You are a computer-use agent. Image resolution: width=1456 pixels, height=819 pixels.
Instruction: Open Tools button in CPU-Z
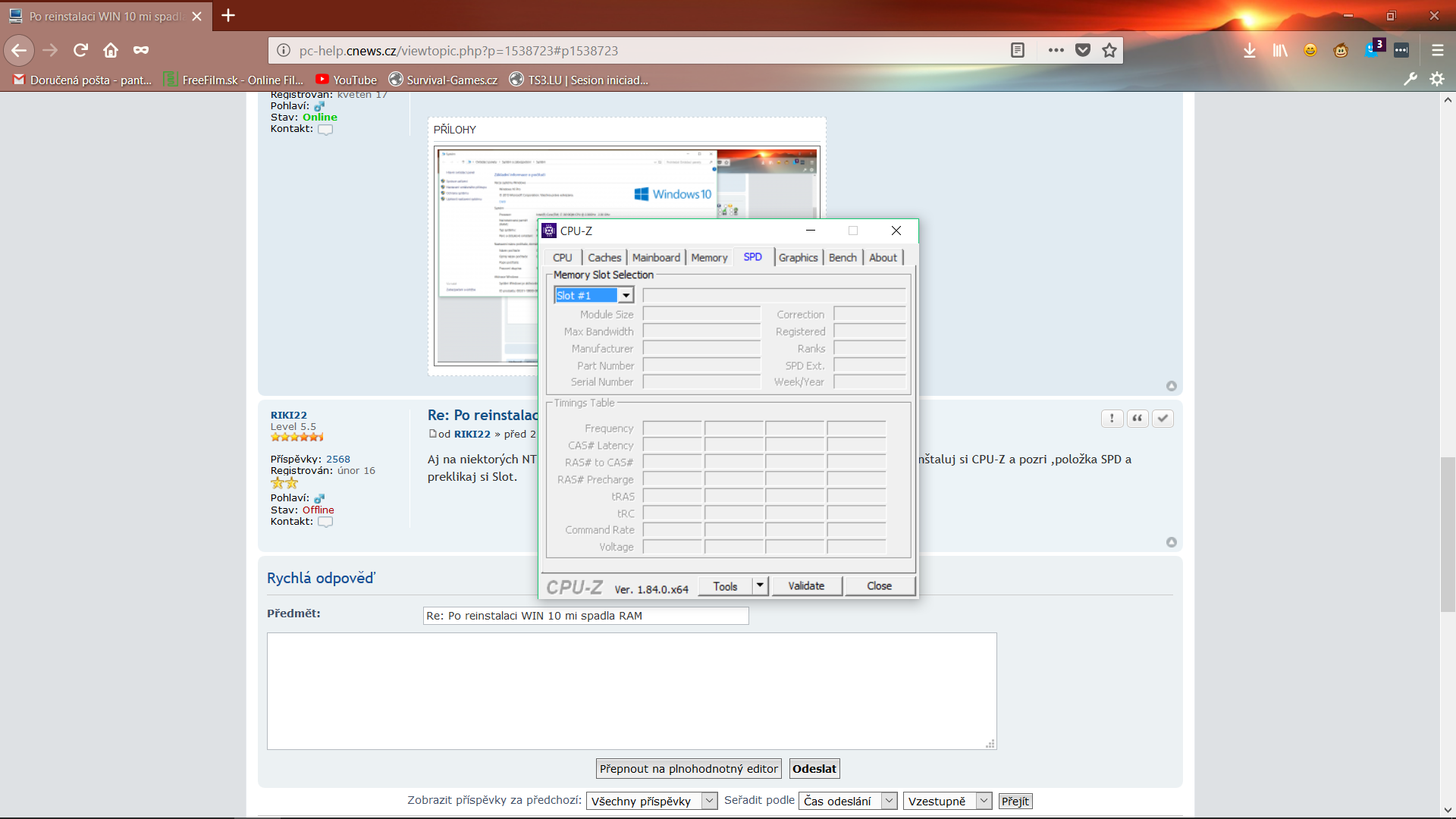[725, 586]
